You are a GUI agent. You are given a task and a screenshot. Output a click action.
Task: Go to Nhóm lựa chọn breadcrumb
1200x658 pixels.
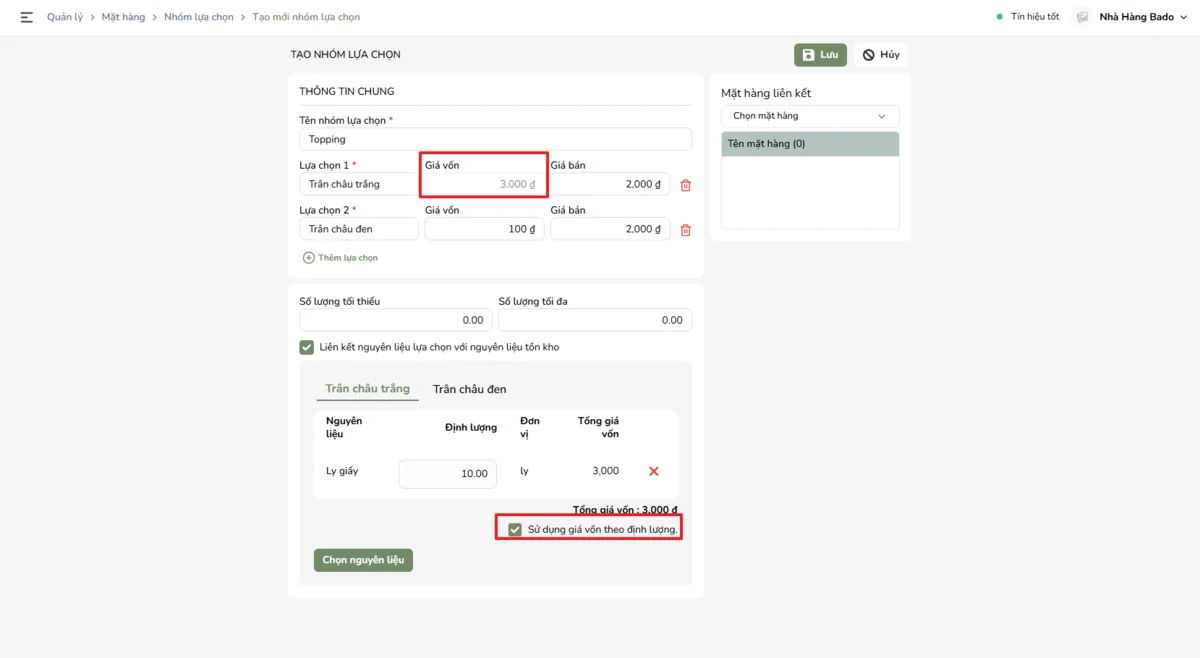coord(199,17)
